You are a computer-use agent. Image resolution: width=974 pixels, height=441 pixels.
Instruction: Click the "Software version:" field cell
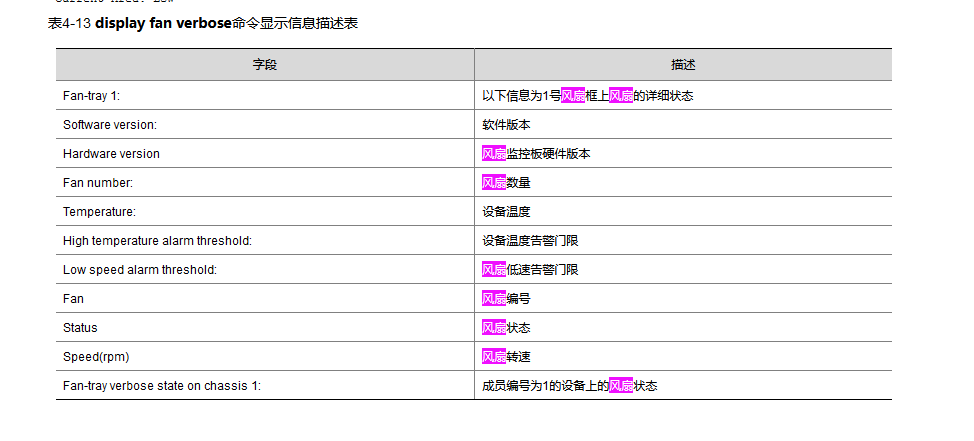110,125
